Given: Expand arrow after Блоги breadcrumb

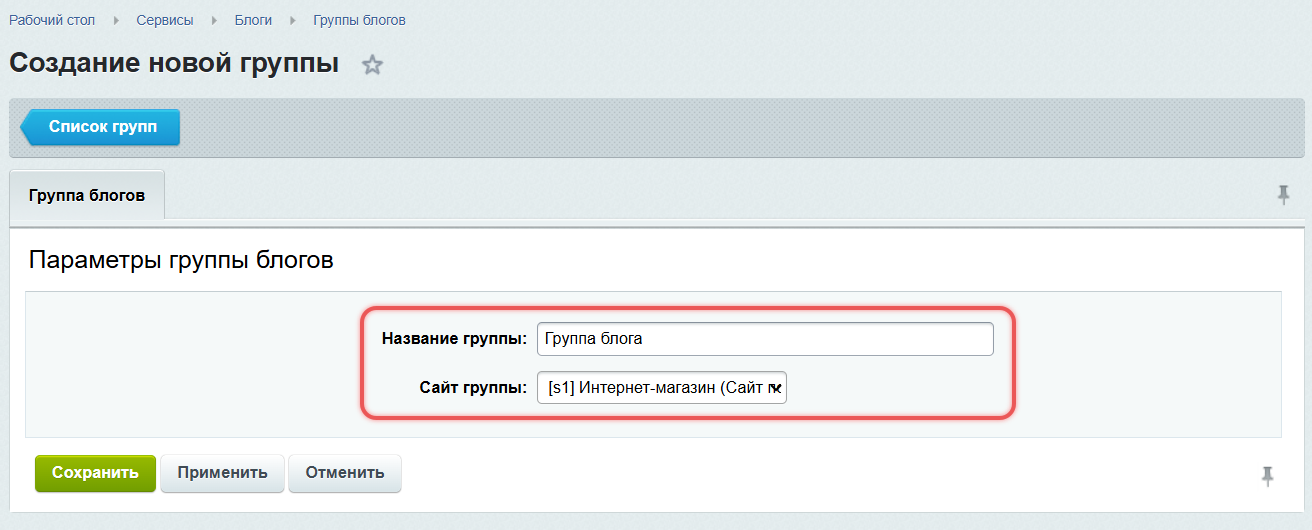Looking at the screenshot, I should click(x=292, y=20).
